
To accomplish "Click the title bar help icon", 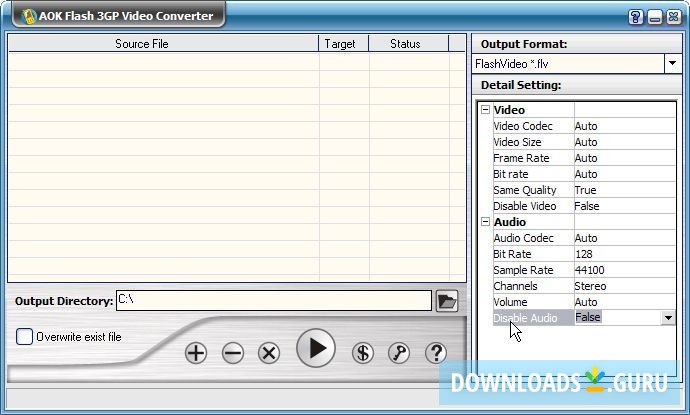I will point(635,17).
